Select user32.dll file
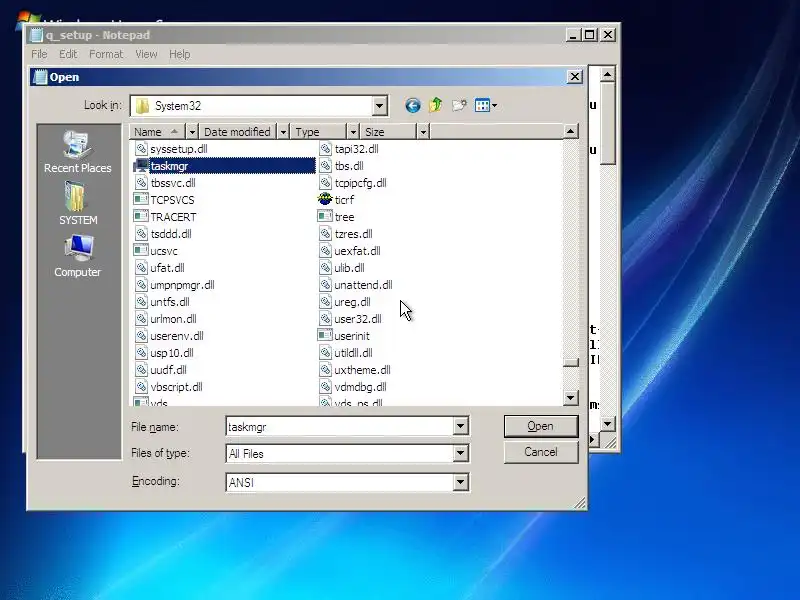 click(350, 319)
